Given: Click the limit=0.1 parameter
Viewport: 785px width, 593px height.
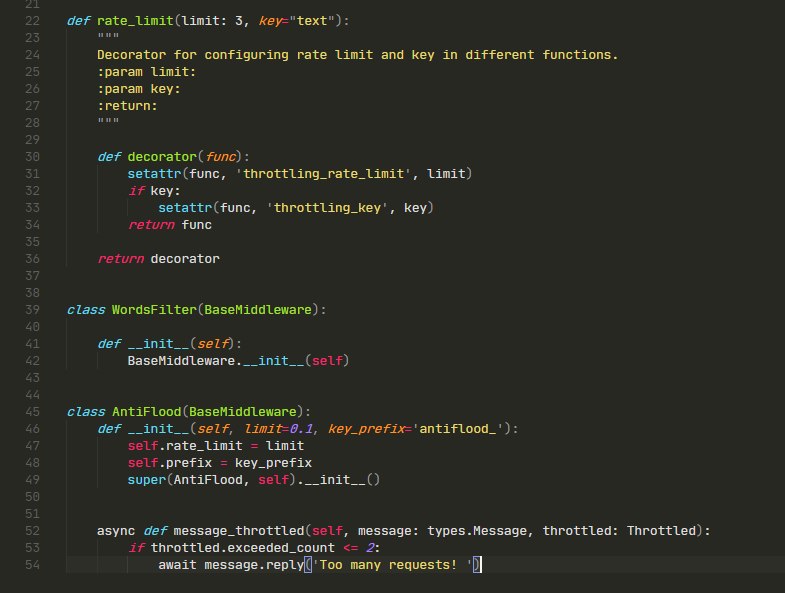Looking at the screenshot, I should pyautogui.click(x=279, y=429).
